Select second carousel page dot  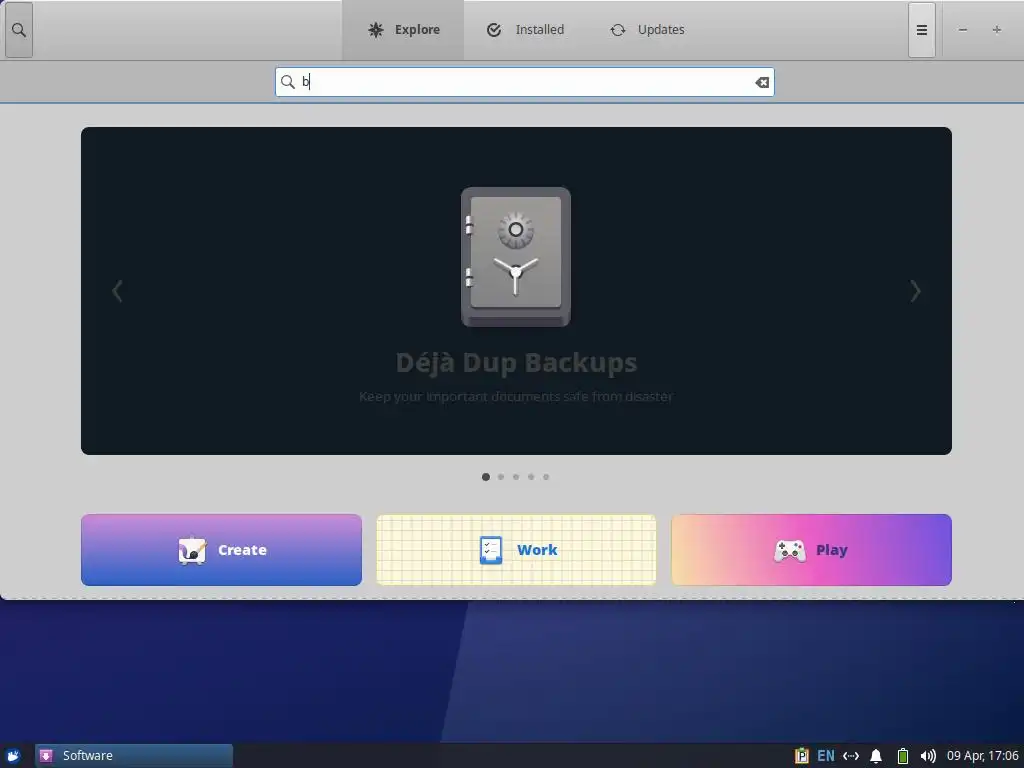(501, 477)
